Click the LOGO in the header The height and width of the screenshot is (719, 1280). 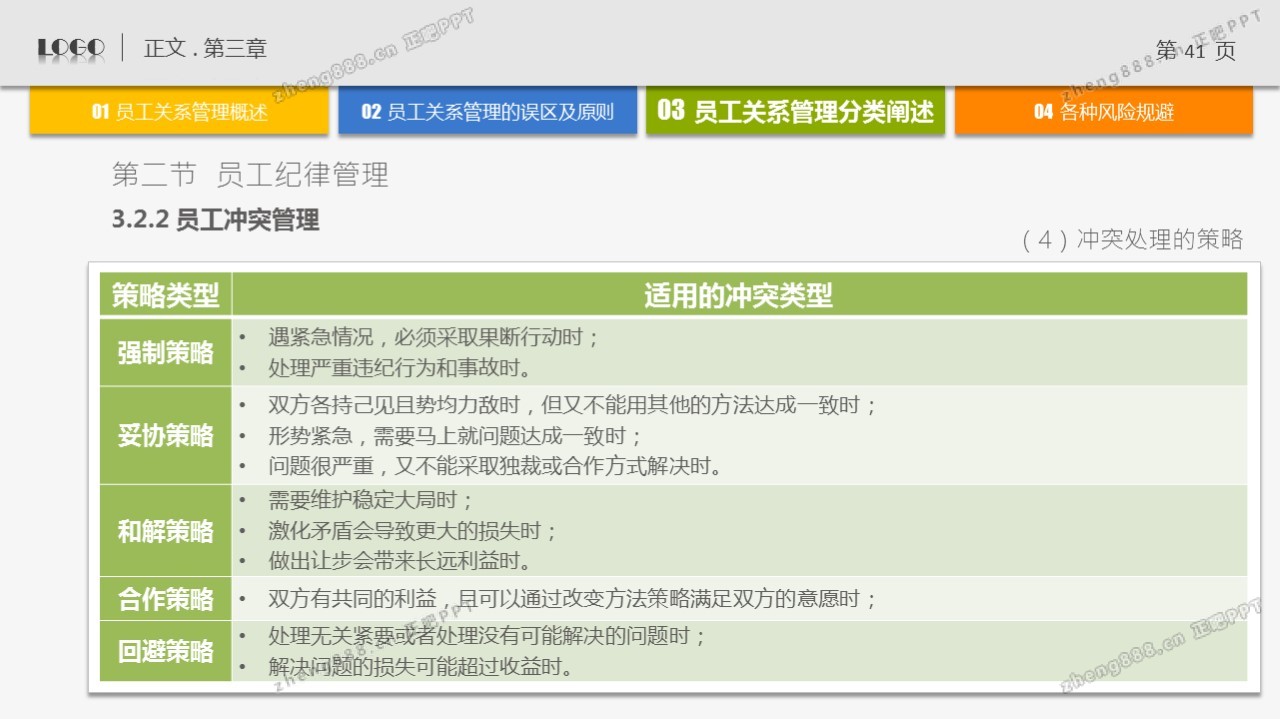(71, 48)
